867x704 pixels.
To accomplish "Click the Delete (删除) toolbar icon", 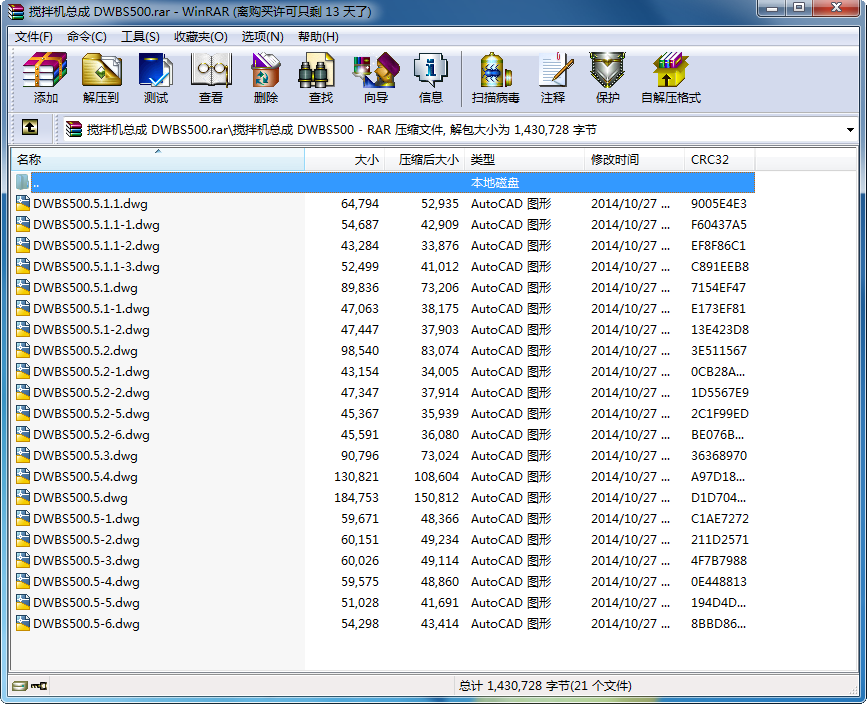I will click(266, 78).
